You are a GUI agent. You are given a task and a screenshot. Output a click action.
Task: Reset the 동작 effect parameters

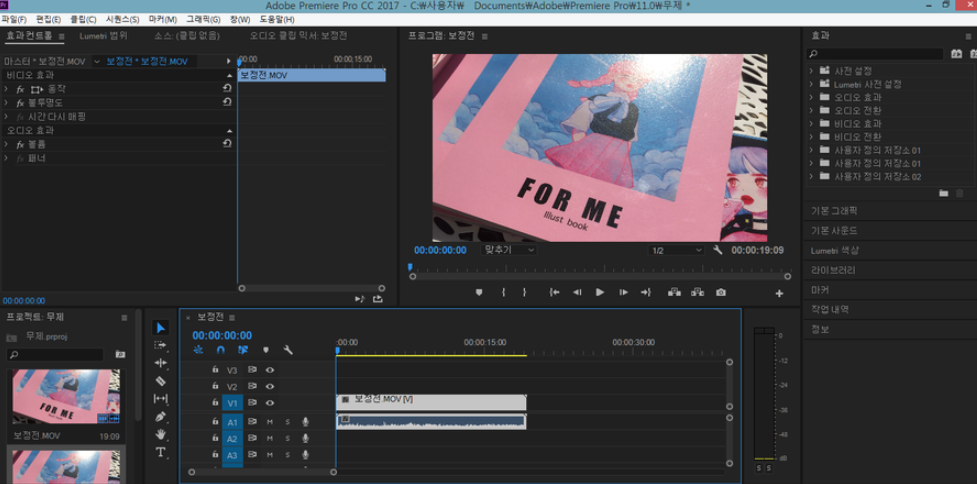[x=227, y=89]
